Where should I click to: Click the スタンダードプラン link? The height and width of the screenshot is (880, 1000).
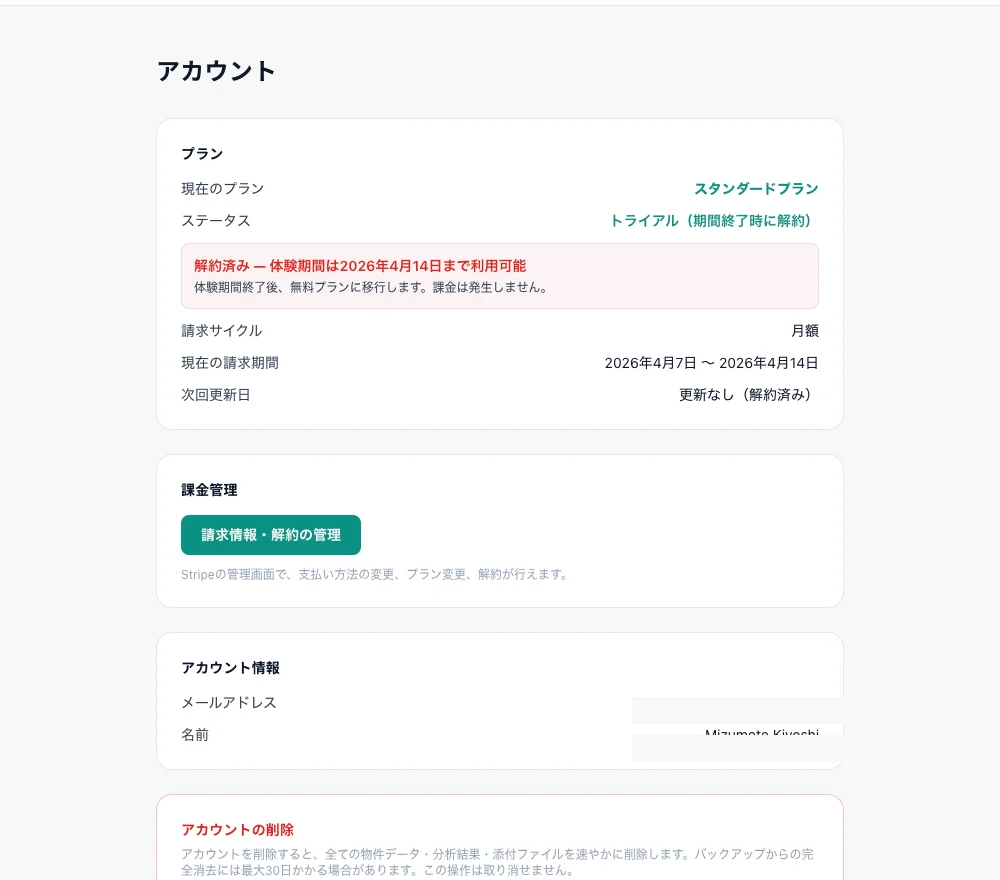point(757,188)
